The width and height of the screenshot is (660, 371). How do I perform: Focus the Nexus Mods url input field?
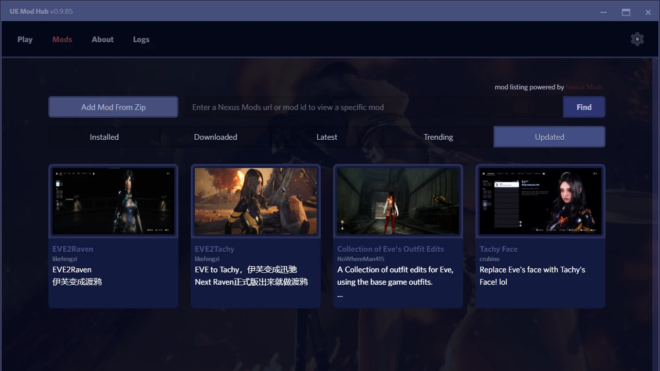373,107
